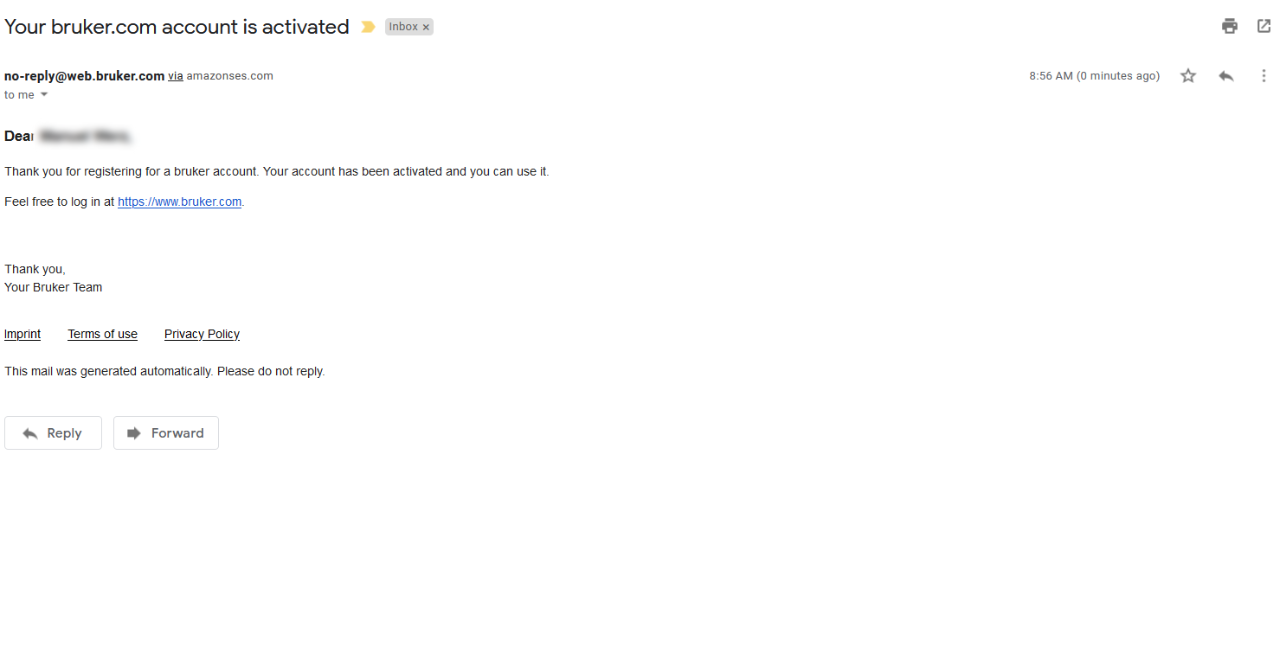Open the Privacy Policy link
Viewport: 1280px width, 672px height.
point(202,334)
